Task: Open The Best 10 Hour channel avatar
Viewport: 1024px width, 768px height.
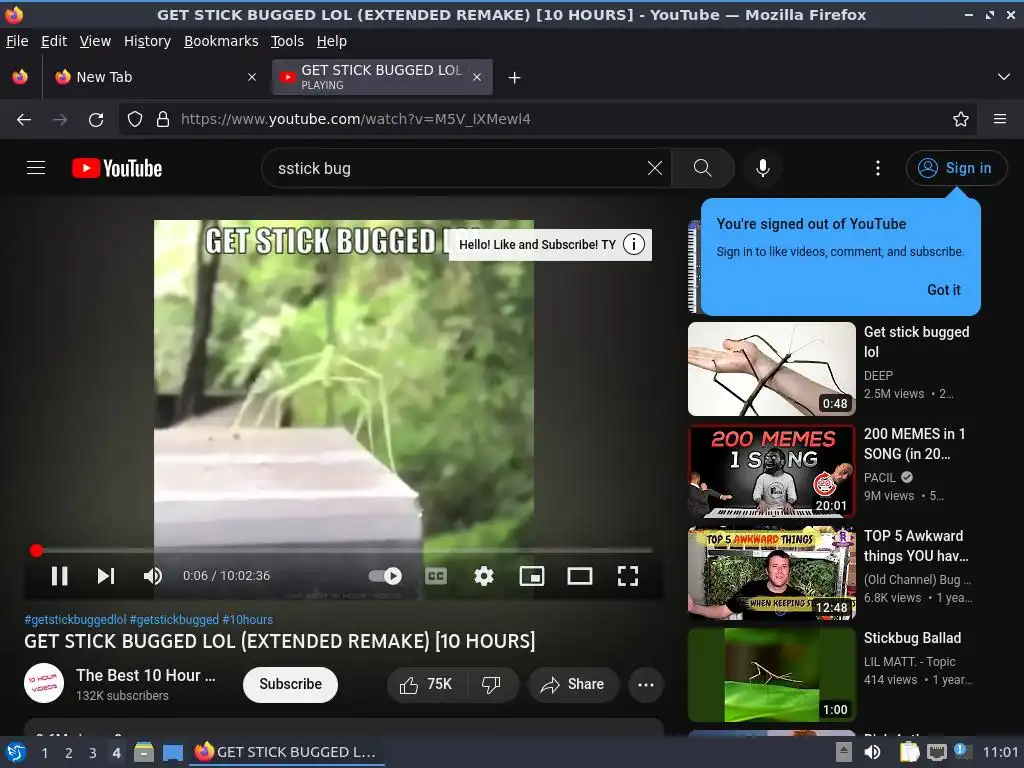Action: 44,684
